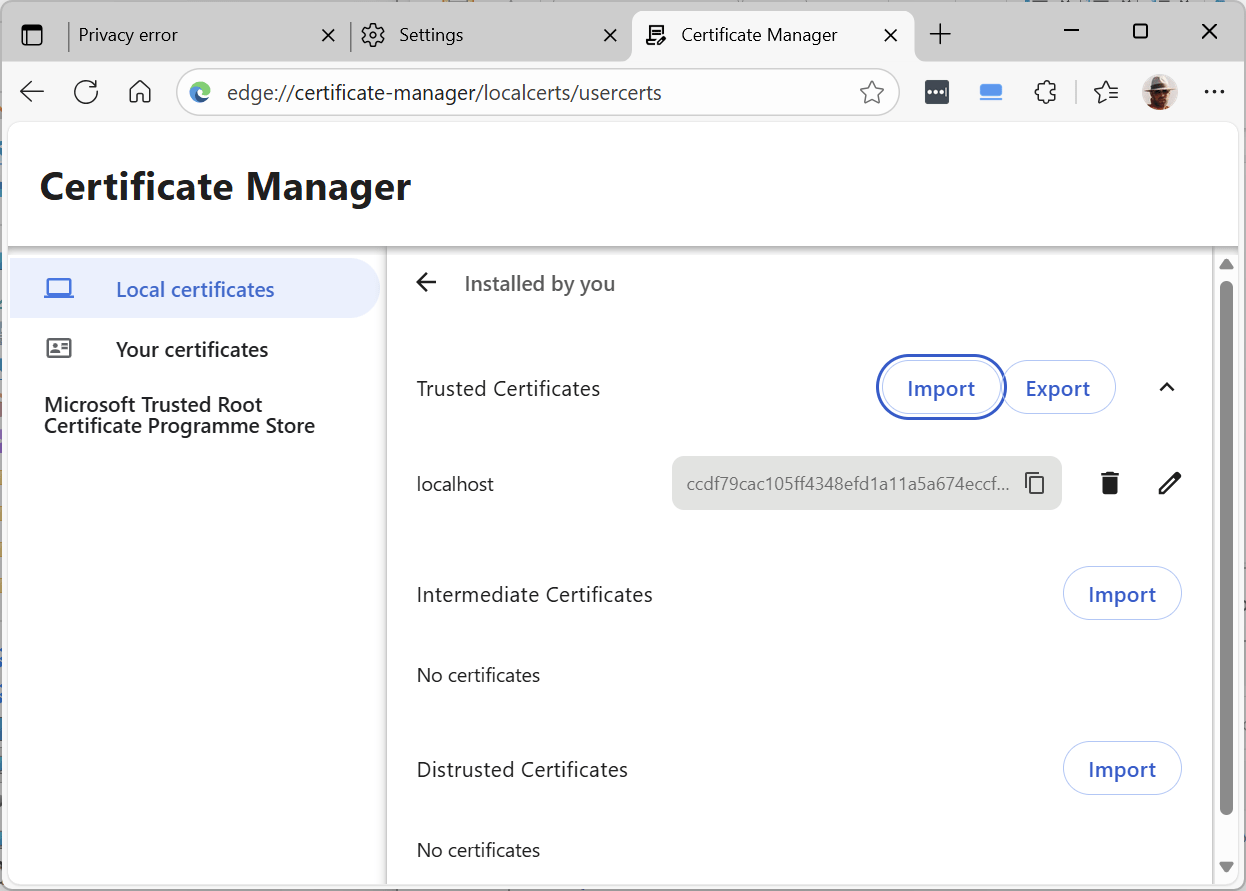This screenshot has width=1246, height=891.
Task: Click the browser Home icon
Action: point(140,93)
